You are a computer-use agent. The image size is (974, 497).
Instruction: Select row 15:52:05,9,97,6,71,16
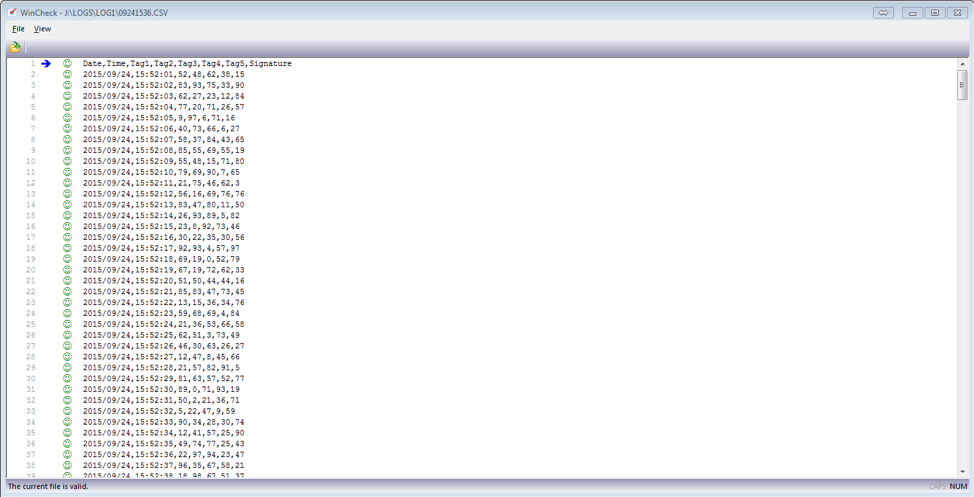pyautogui.click(x=159, y=117)
